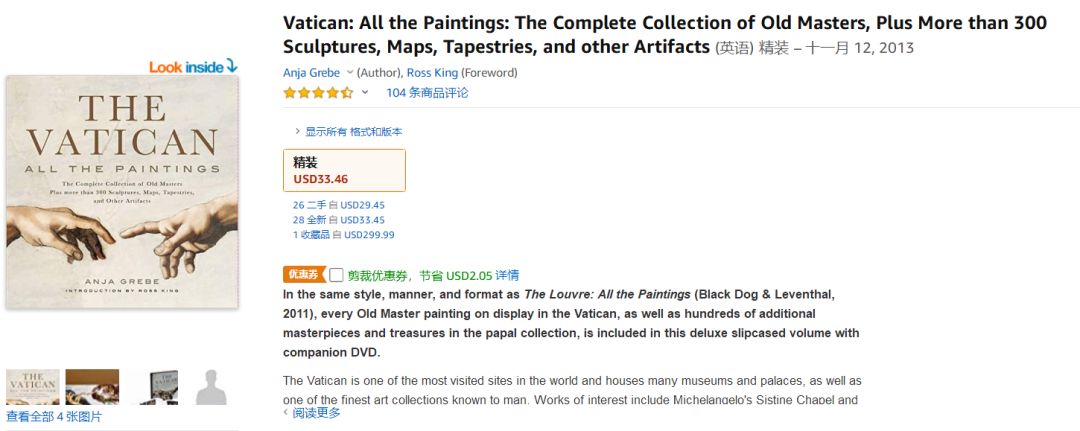Screen dimensions: 1080x431
Task: Check the clip coupon checkbox
Action: click(x=336, y=275)
